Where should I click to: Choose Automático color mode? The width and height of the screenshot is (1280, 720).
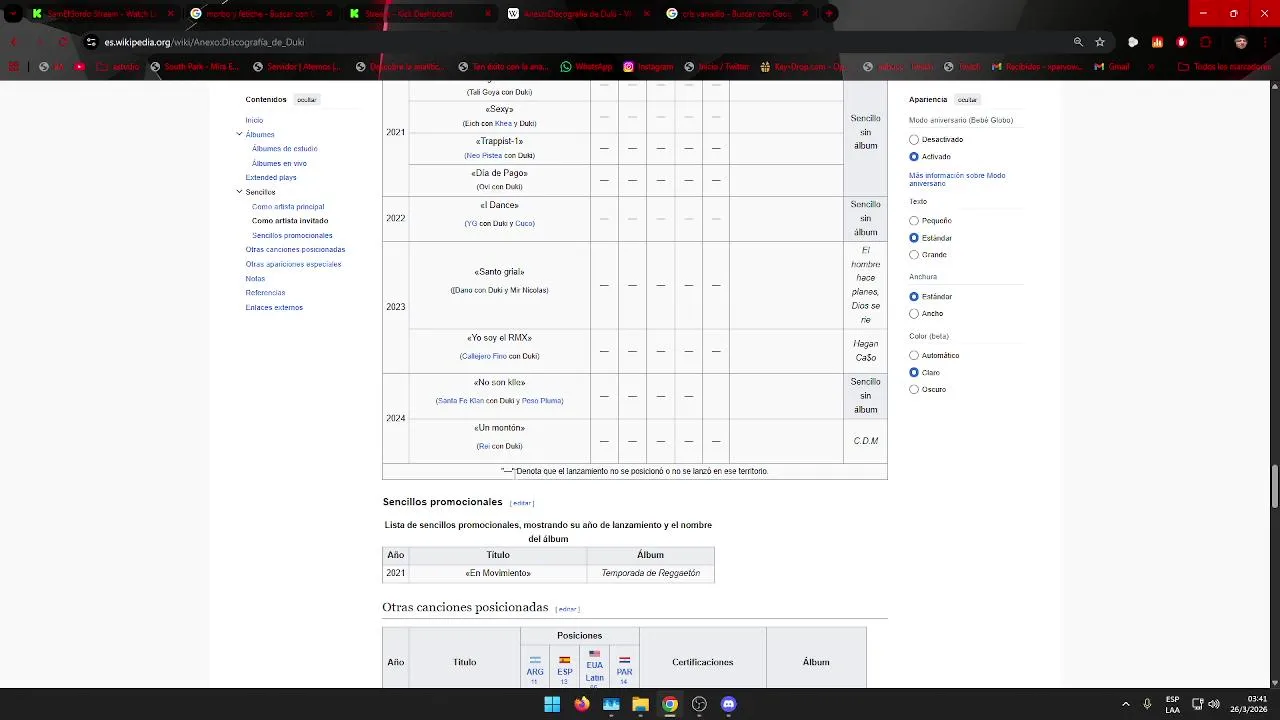(914, 356)
